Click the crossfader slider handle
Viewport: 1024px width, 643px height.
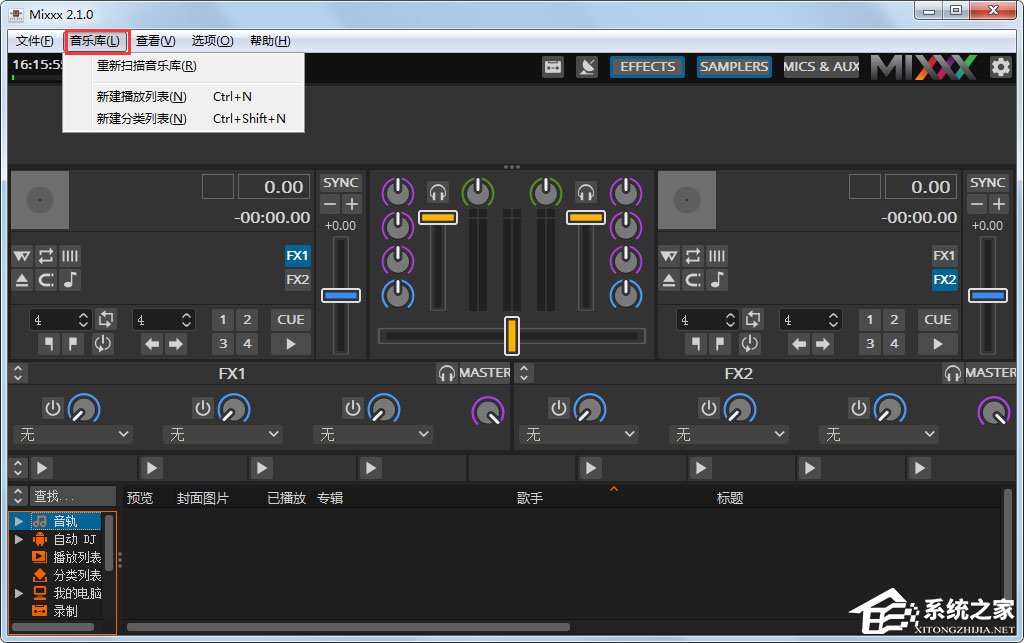(511, 335)
